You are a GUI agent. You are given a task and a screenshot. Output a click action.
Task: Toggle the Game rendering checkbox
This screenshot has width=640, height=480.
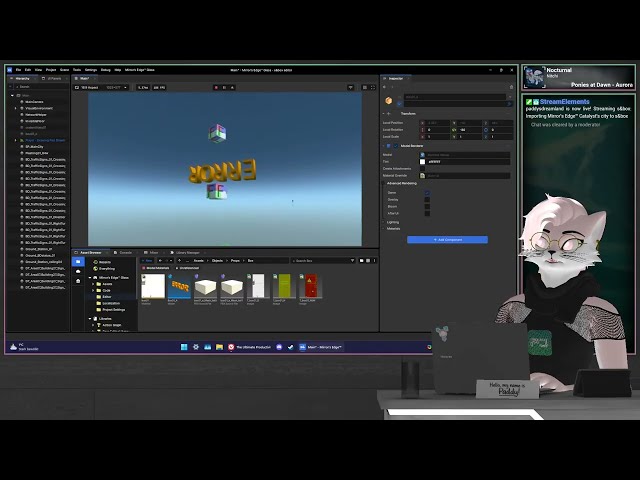(x=427, y=193)
